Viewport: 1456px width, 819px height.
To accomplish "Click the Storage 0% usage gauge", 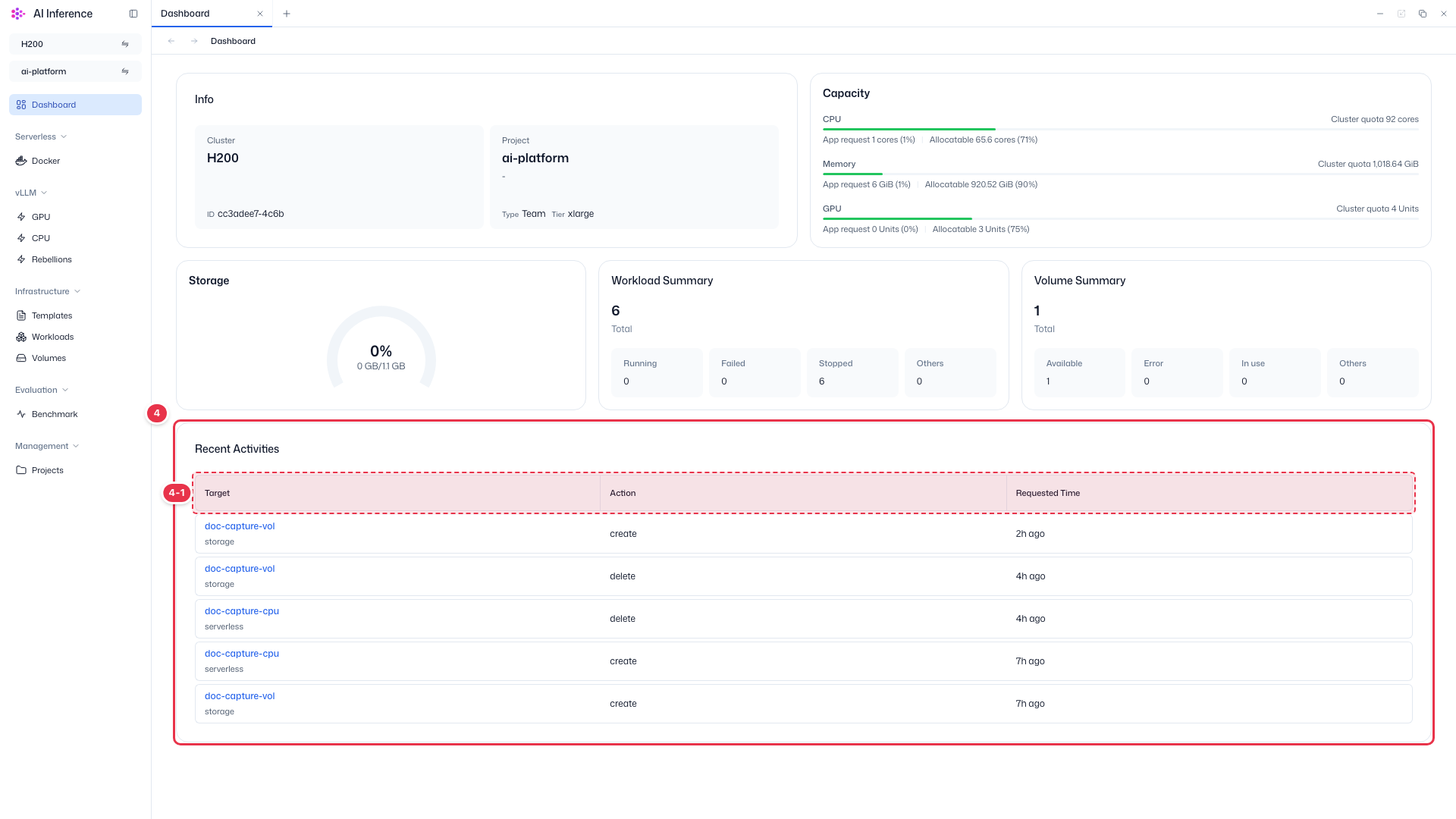I will [x=381, y=347].
